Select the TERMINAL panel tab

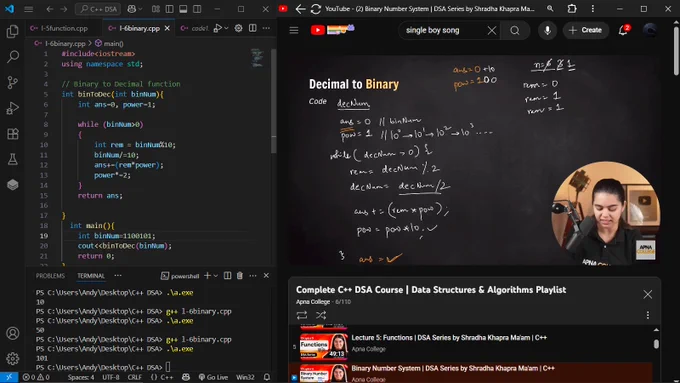tap(91, 276)
